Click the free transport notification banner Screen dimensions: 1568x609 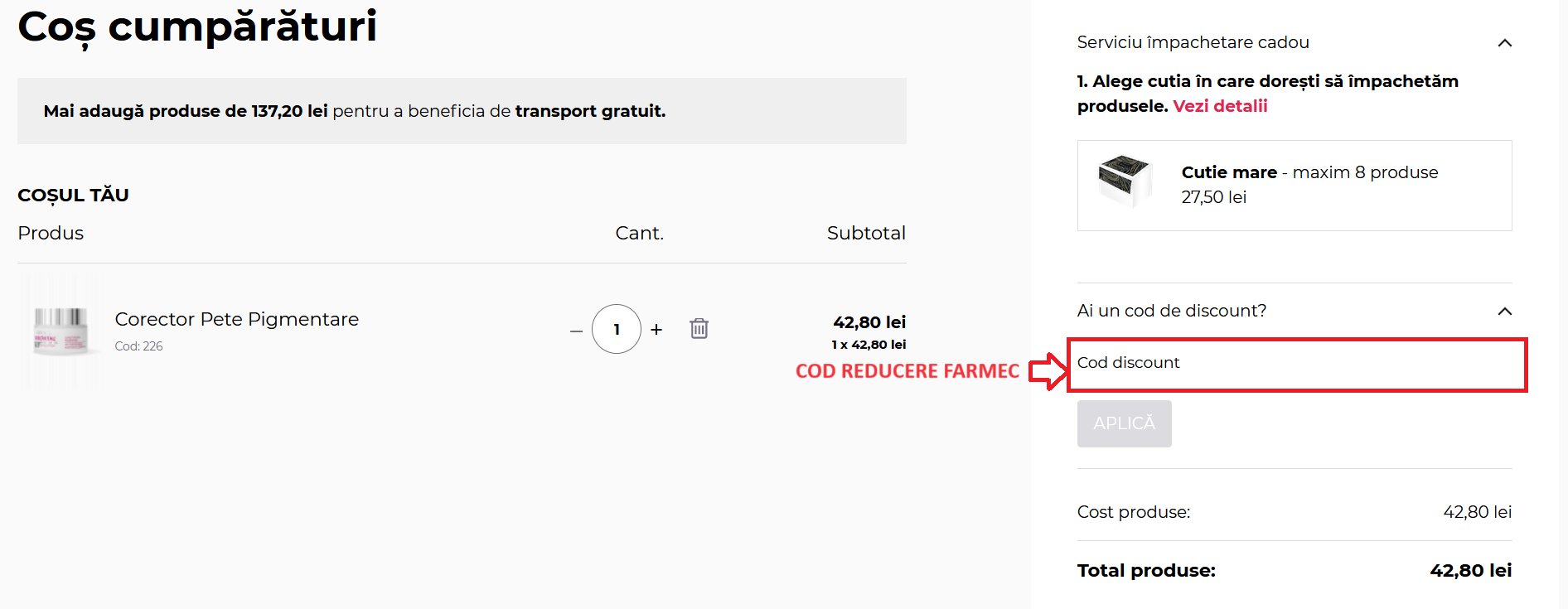[462, 111]
